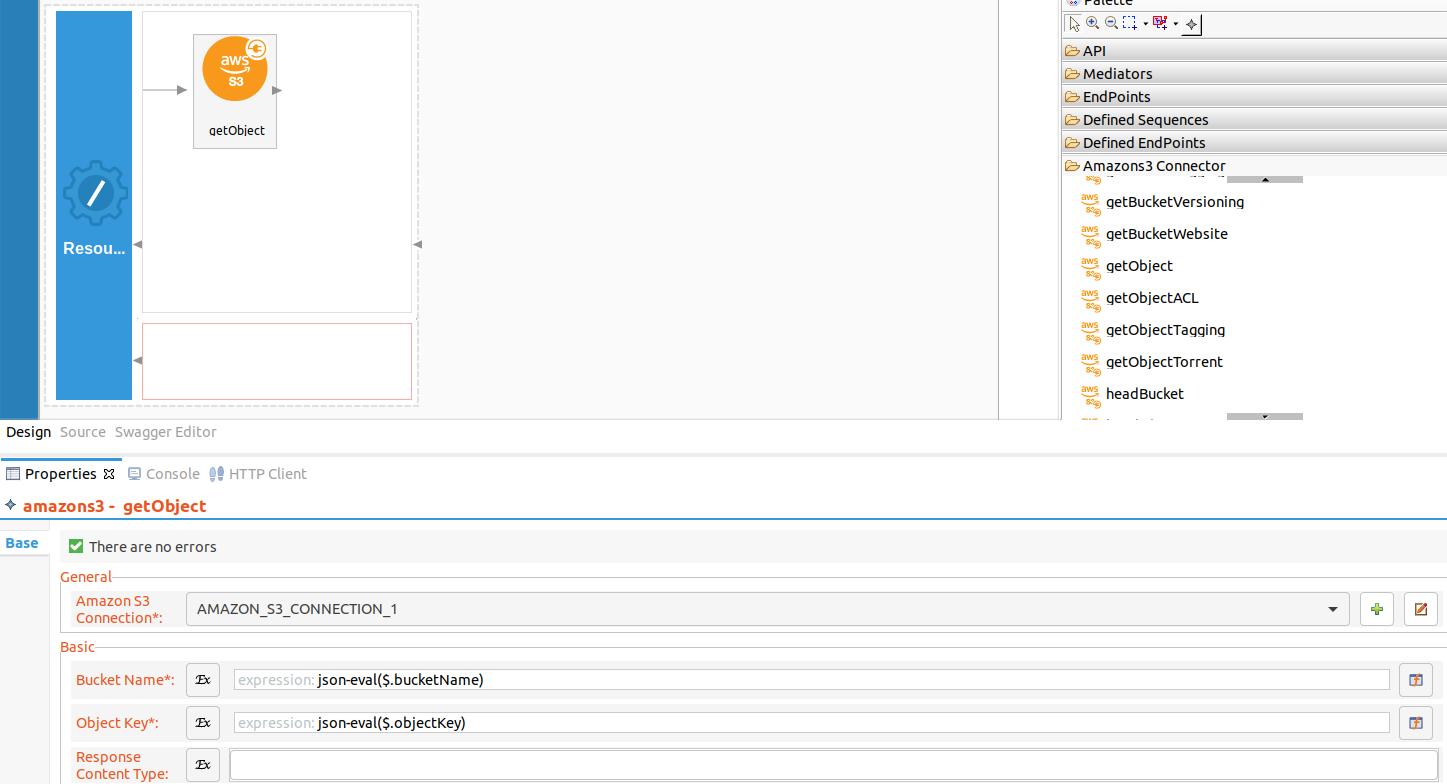Viewport: 1447px width, 784px height.
Task: Toggle expression mode for Bucket Name
Action: coord(203,680)
